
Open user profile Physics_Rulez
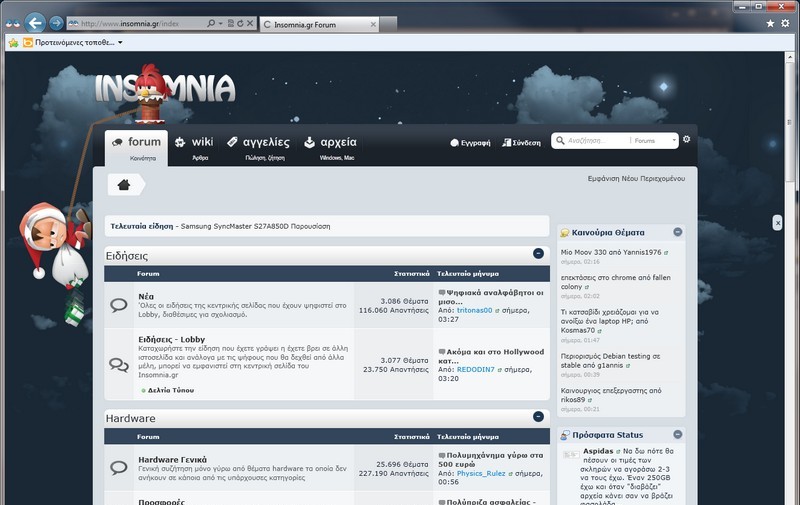click(x=481, y=473)
